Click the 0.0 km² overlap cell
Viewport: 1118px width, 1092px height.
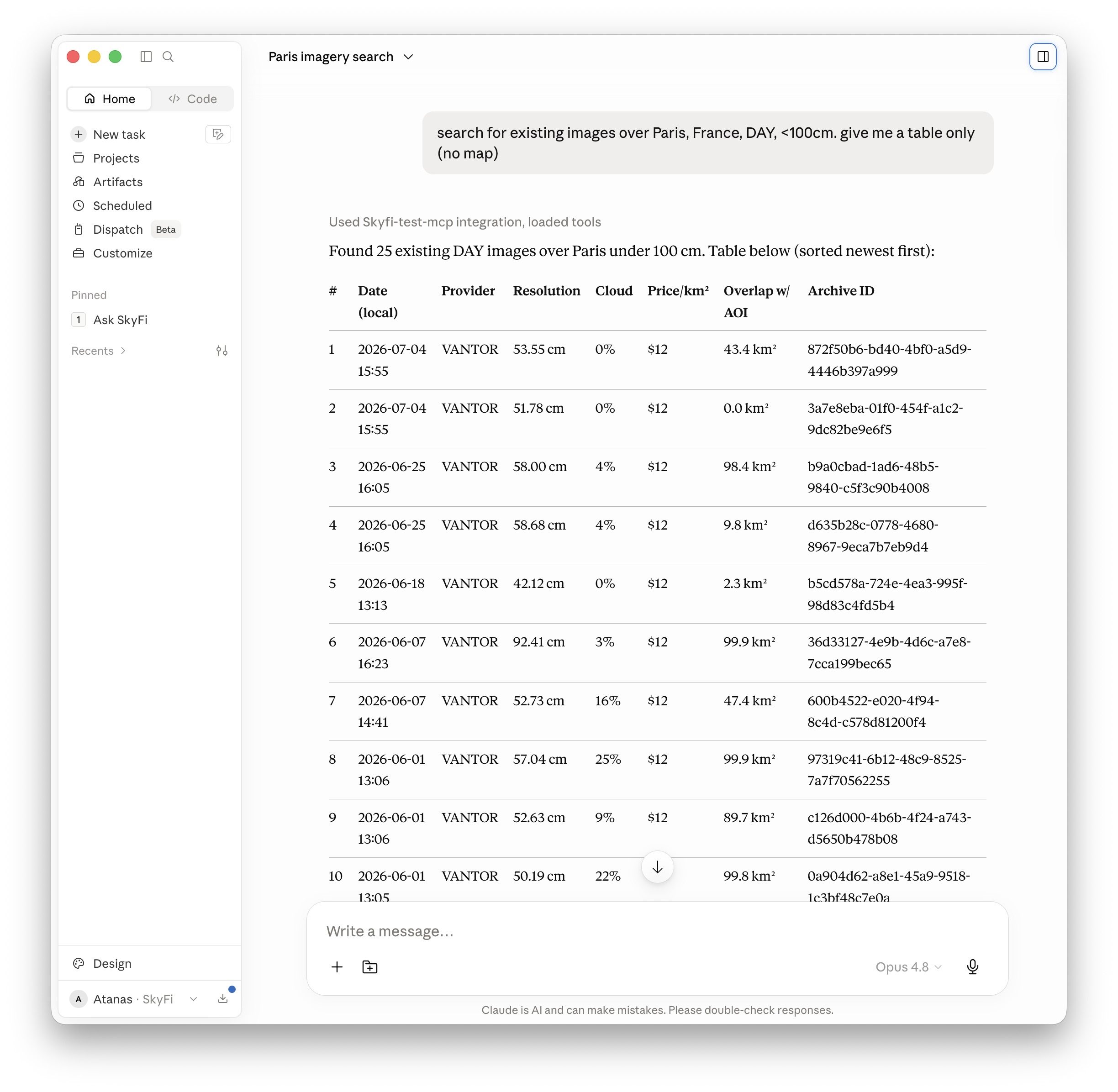click(x=746, y=408)
